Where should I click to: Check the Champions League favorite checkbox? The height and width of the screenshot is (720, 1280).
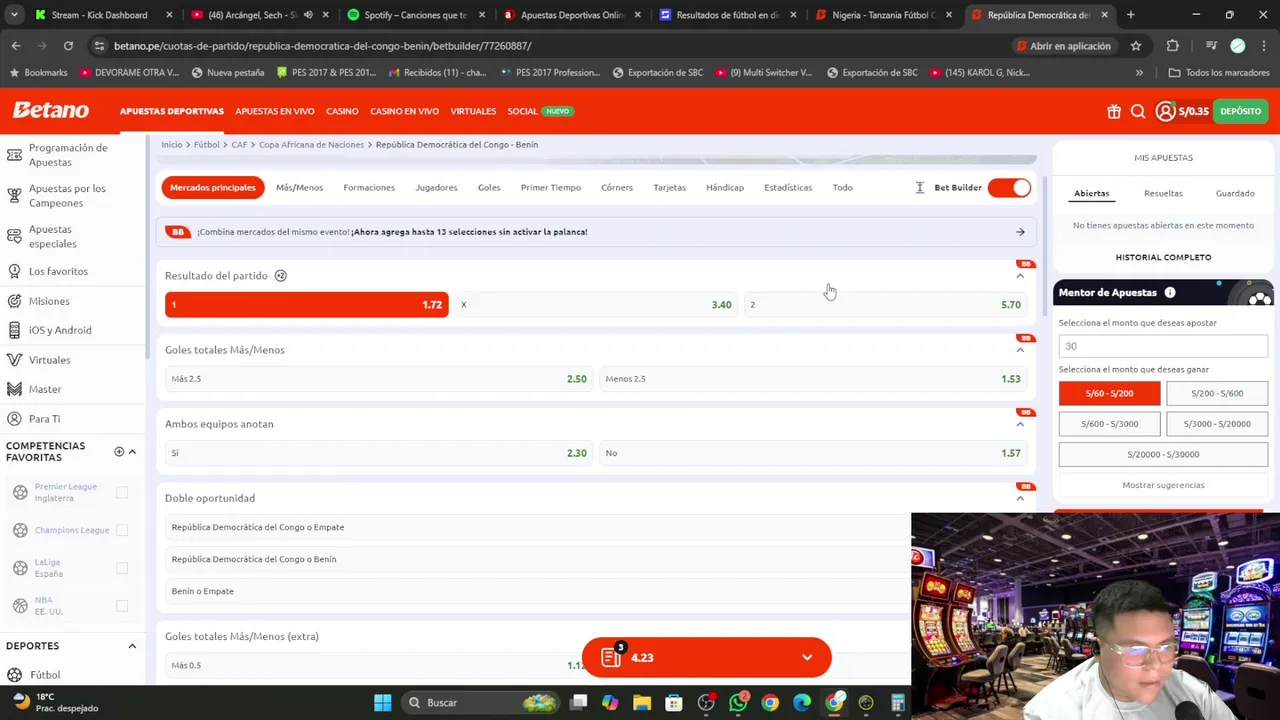(122, 530)
